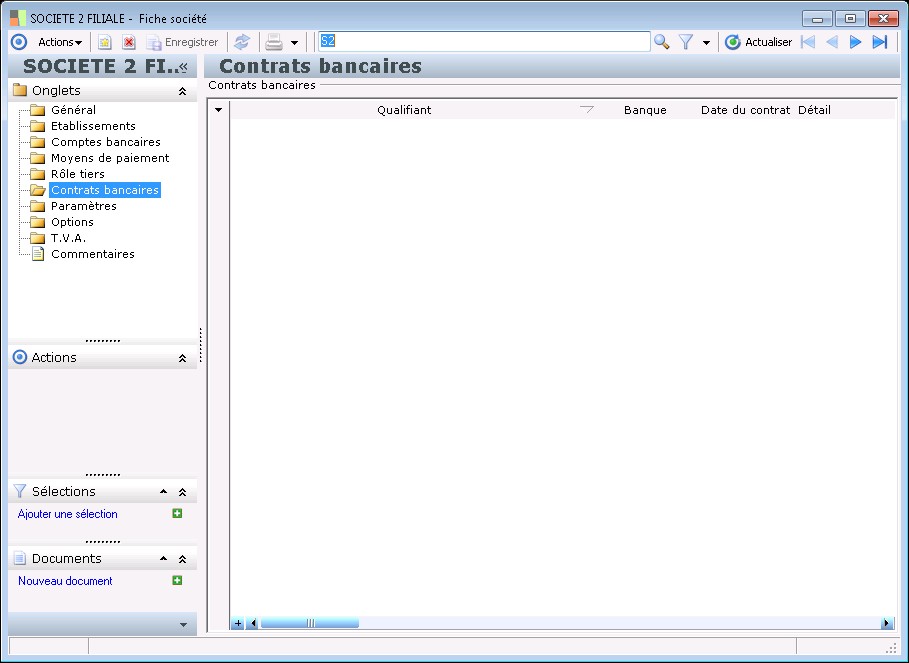Open the Commentaires tab
The height and width of the screenshot is (663, 909).
93,254
